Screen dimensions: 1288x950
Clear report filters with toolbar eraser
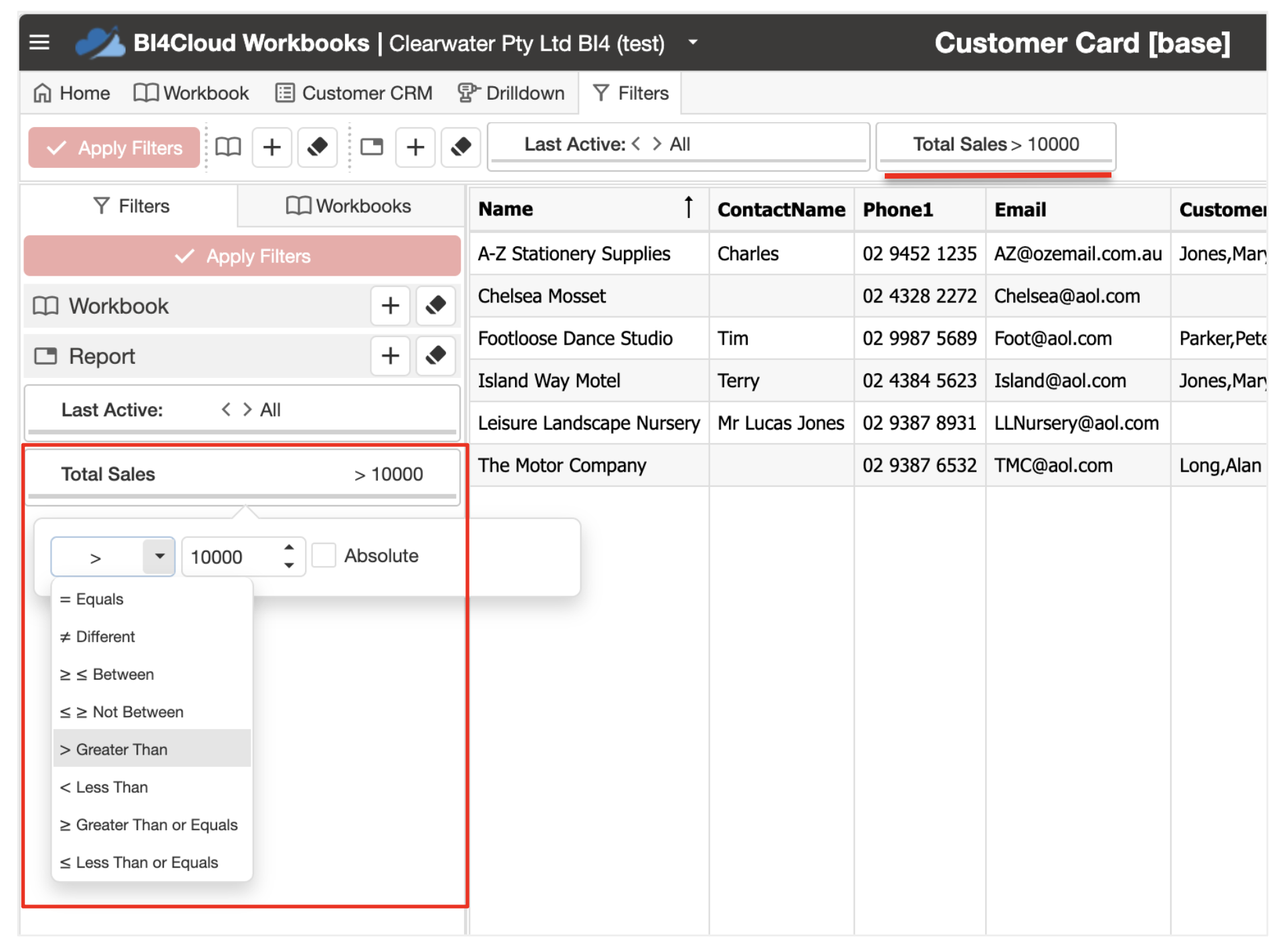click(461, 147)
